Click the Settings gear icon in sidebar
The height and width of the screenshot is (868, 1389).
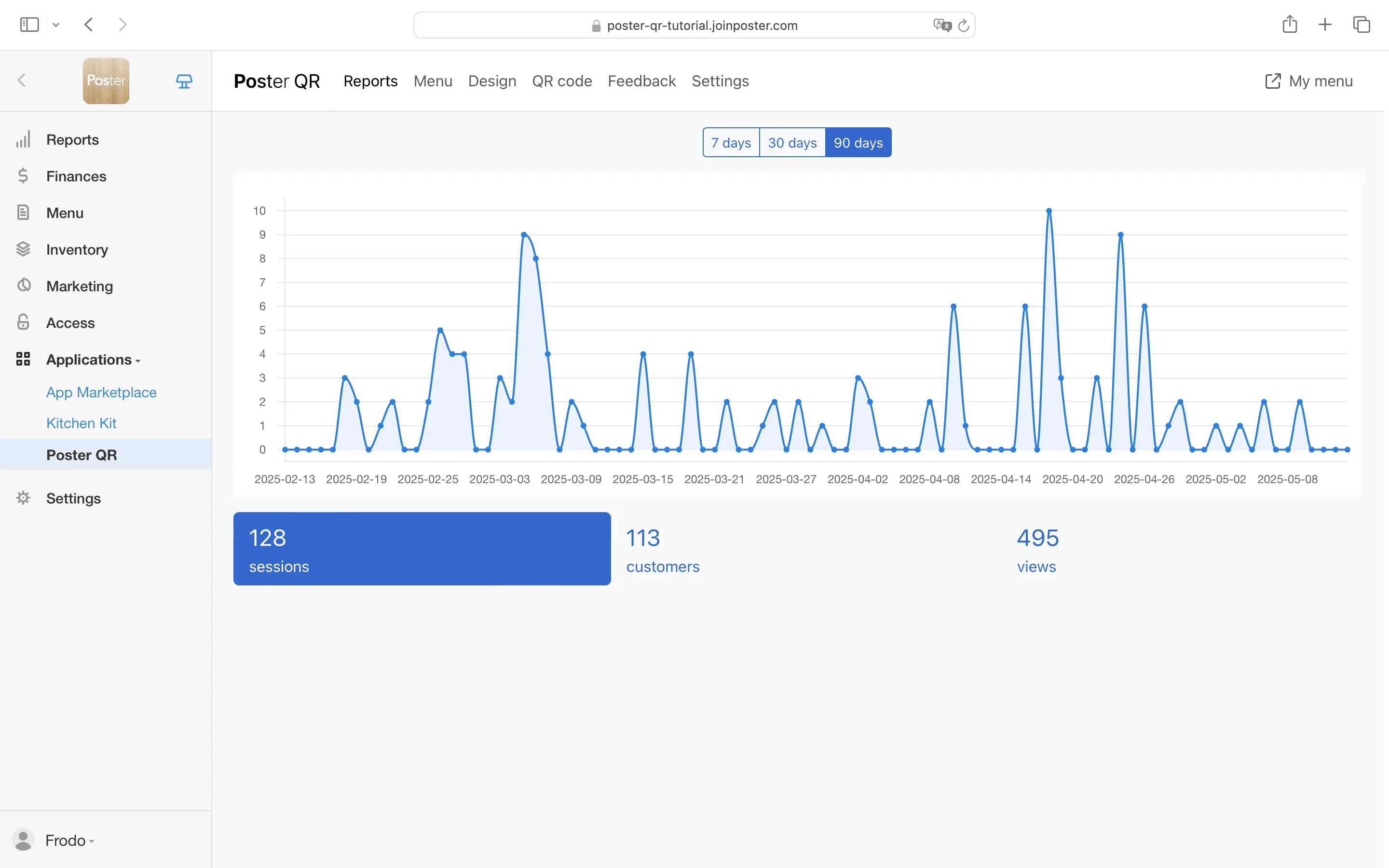point(23,498)
